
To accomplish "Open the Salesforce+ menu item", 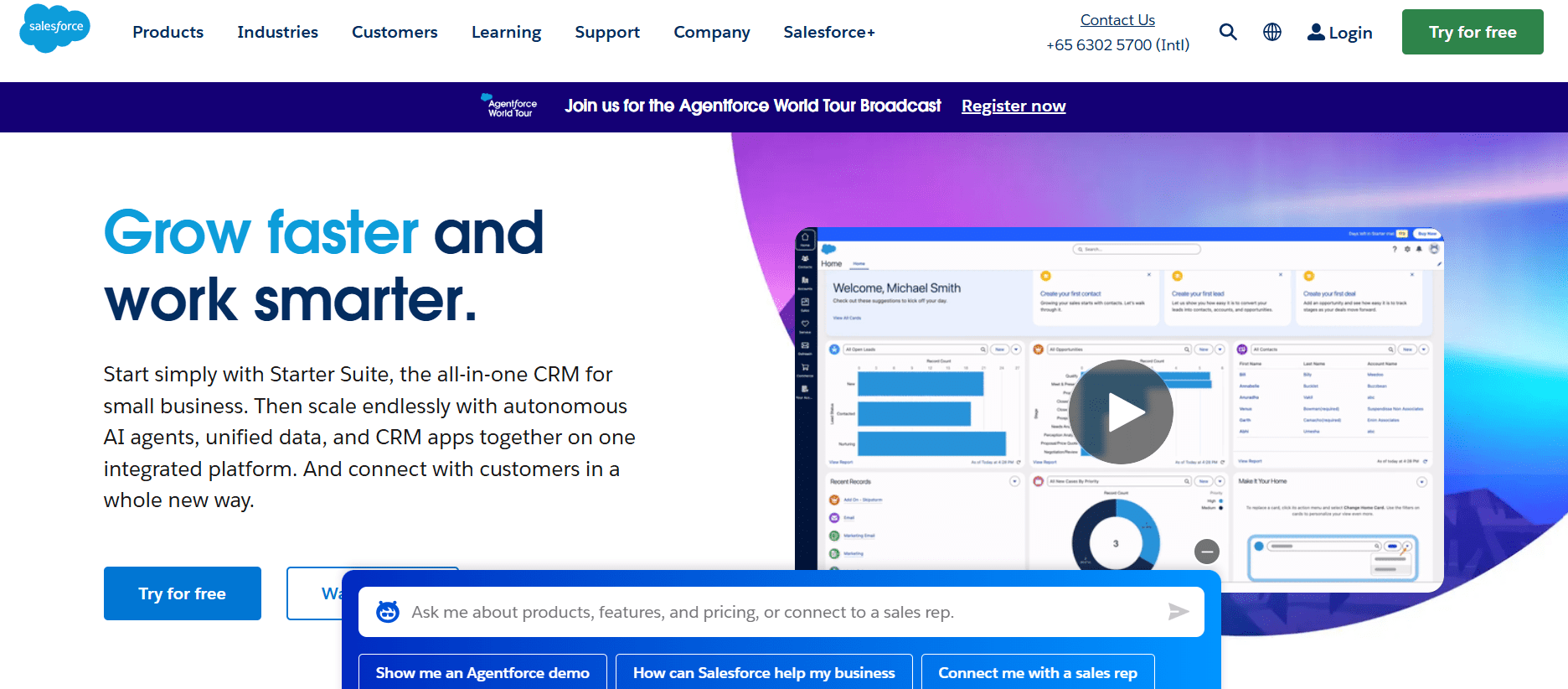I will 829,32.
